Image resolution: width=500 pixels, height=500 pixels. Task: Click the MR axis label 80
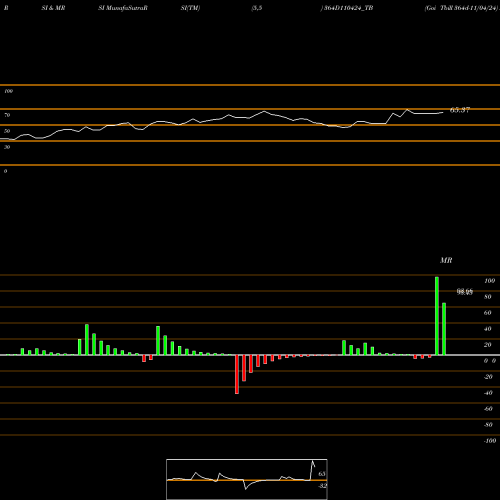(x=488, y=297)
